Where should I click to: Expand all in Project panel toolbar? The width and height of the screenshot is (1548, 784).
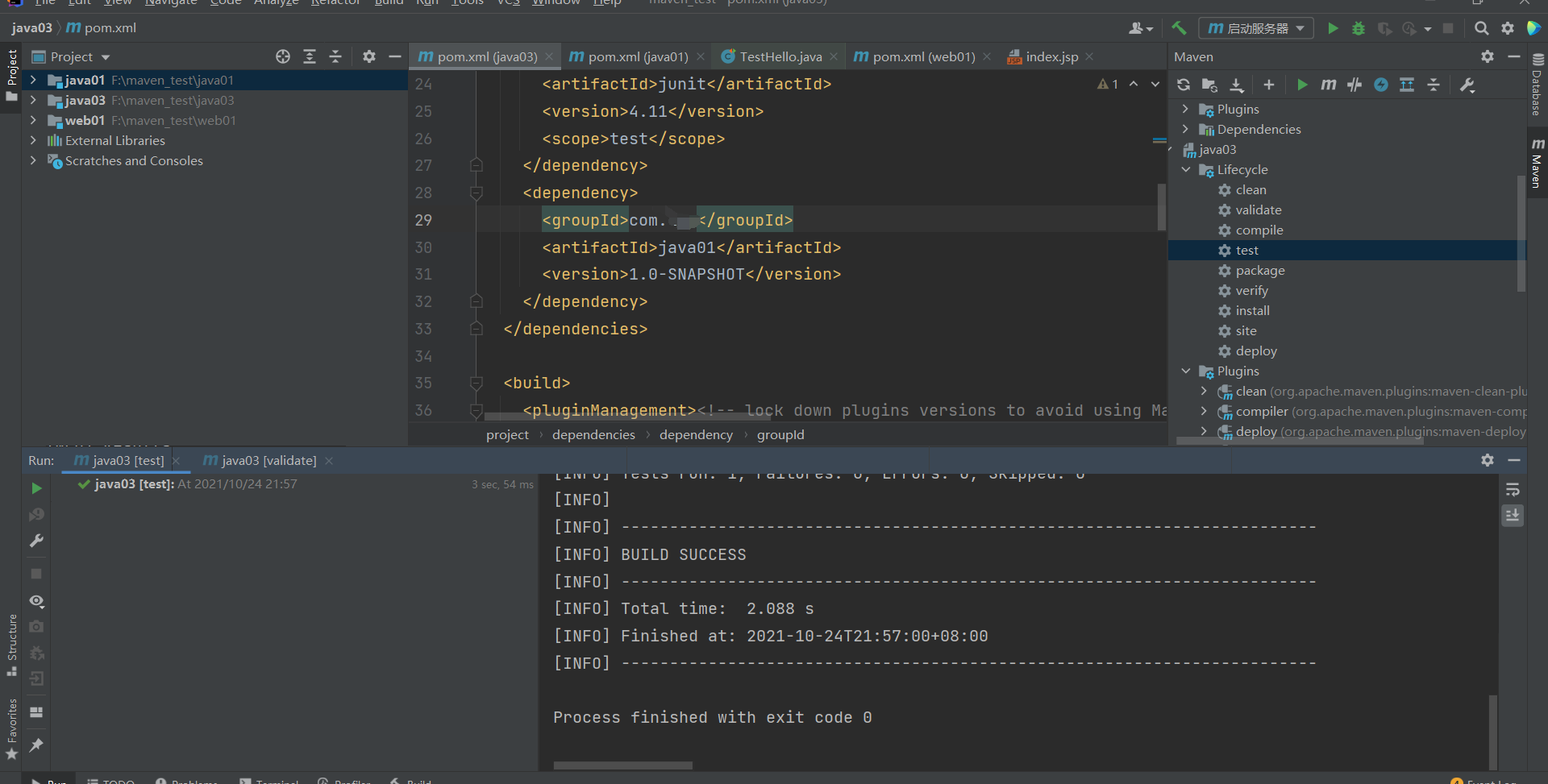310,56
